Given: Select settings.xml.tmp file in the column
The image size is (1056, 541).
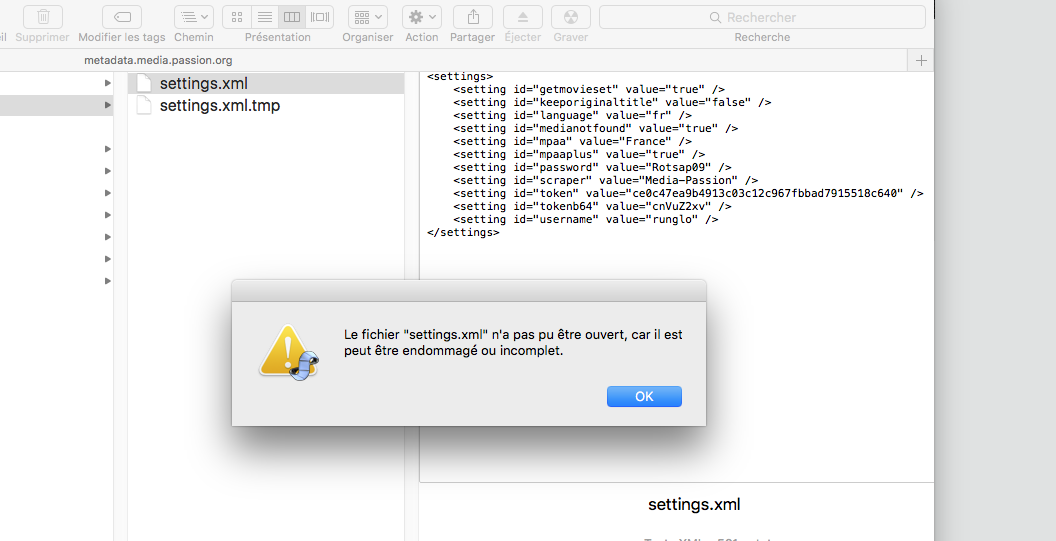Looking at the screenshot, I should click(x=220, y=105).
